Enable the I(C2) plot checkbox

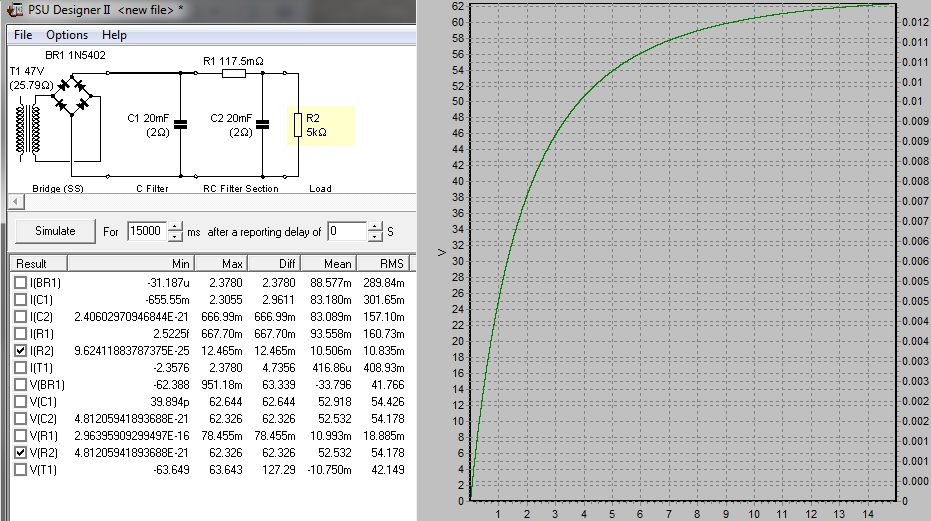(21, 317)
